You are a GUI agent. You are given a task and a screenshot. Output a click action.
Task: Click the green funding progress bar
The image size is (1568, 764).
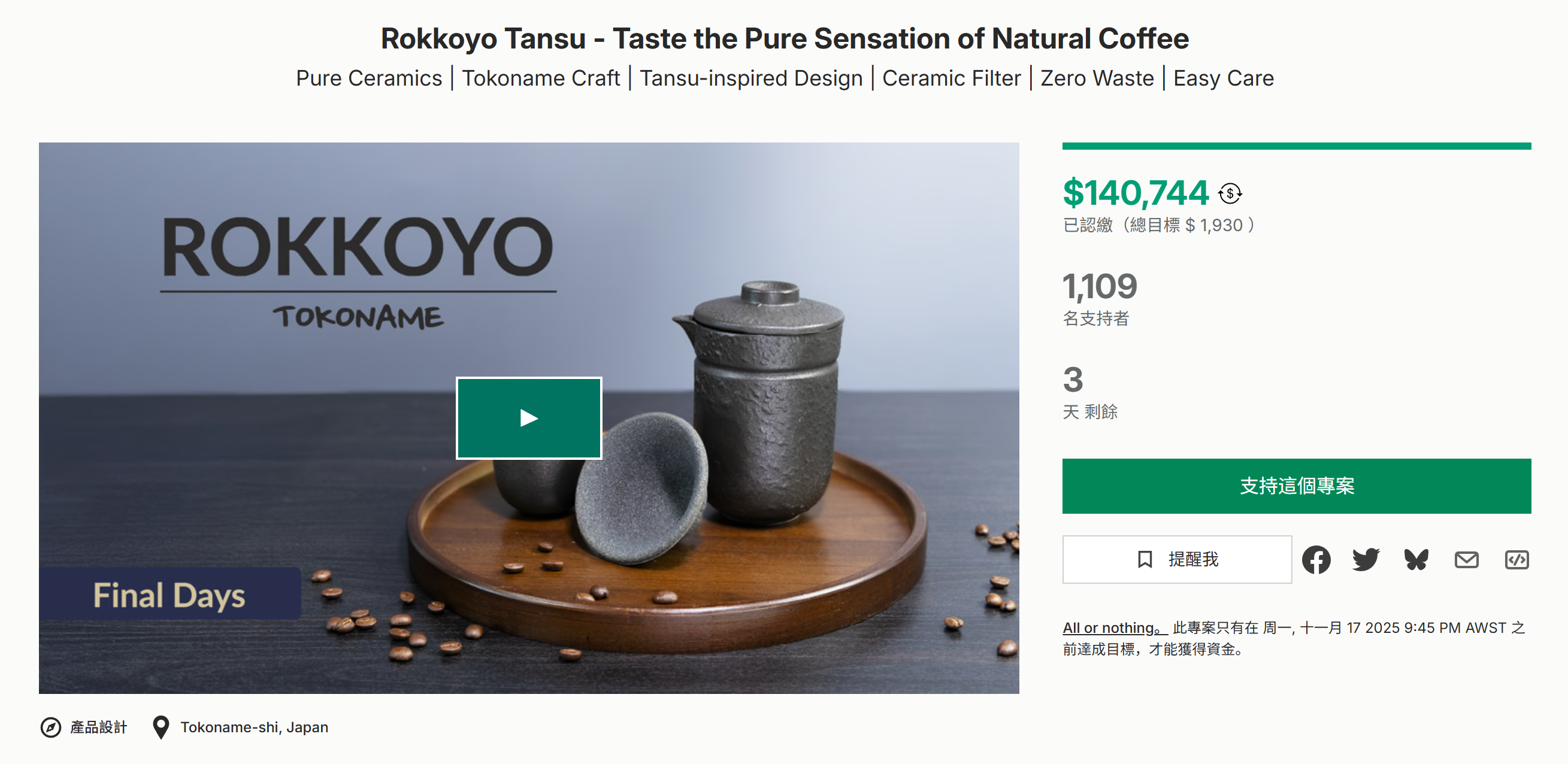1297,146
